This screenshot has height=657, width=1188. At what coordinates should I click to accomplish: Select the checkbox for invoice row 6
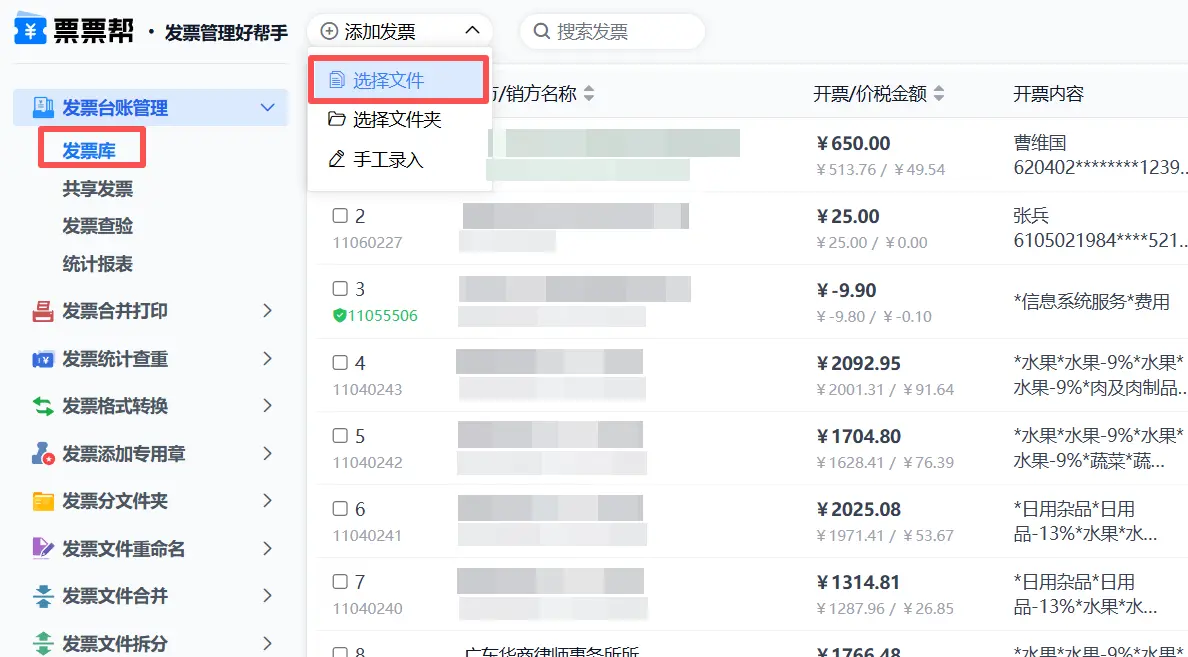[340, 509]
